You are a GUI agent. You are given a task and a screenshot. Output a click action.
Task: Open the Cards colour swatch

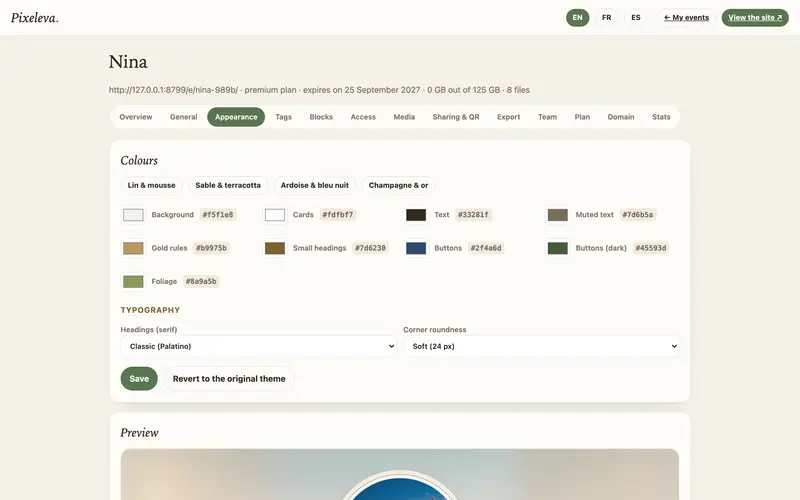click(x=275, y=215)
